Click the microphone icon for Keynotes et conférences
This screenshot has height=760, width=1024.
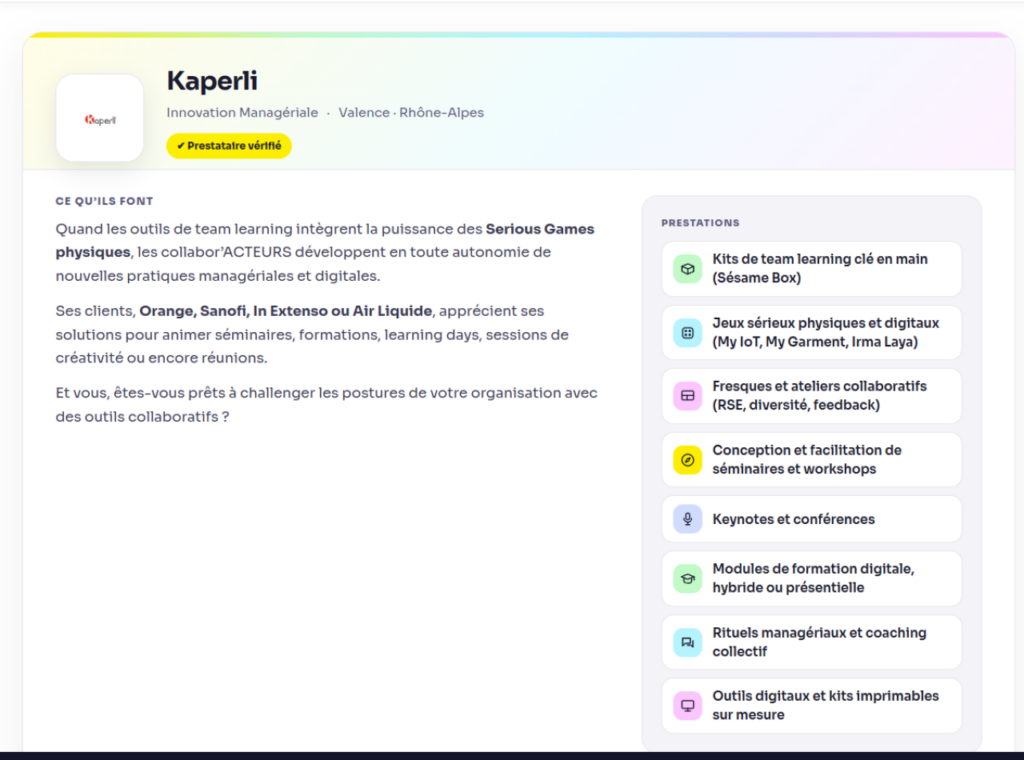pyautogui.click(x=687, y=519)
